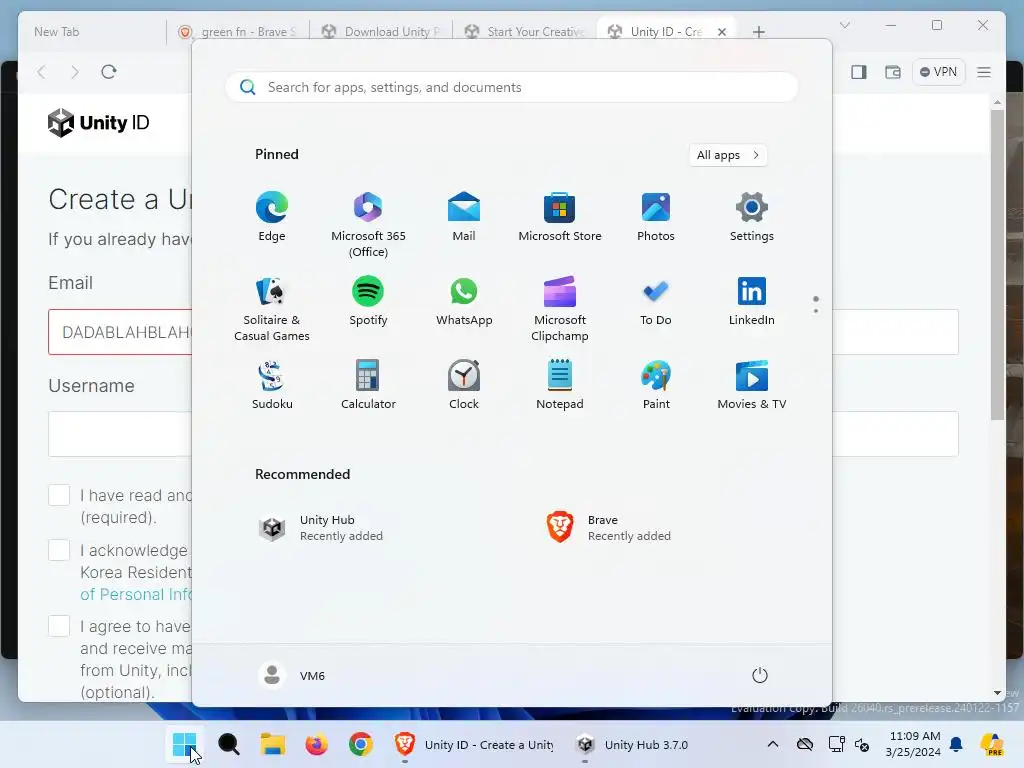This screenshot has height=768, width=1024.
Task: Open Microsoft Store from Start menu
Action: [560, 217]
